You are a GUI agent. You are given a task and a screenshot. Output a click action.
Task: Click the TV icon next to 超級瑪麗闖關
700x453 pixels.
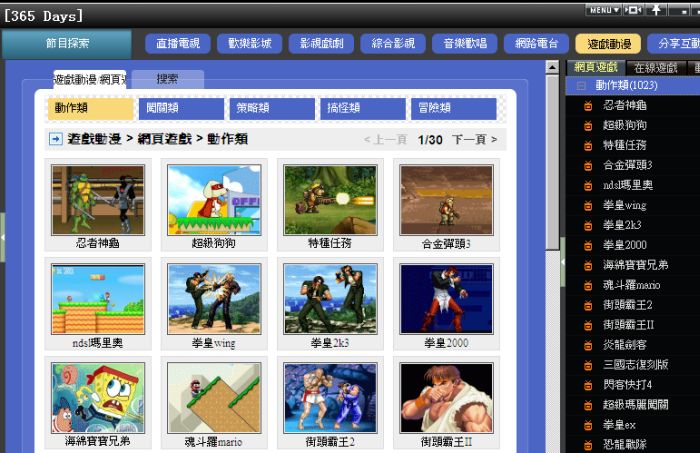[x=588, y=405]
